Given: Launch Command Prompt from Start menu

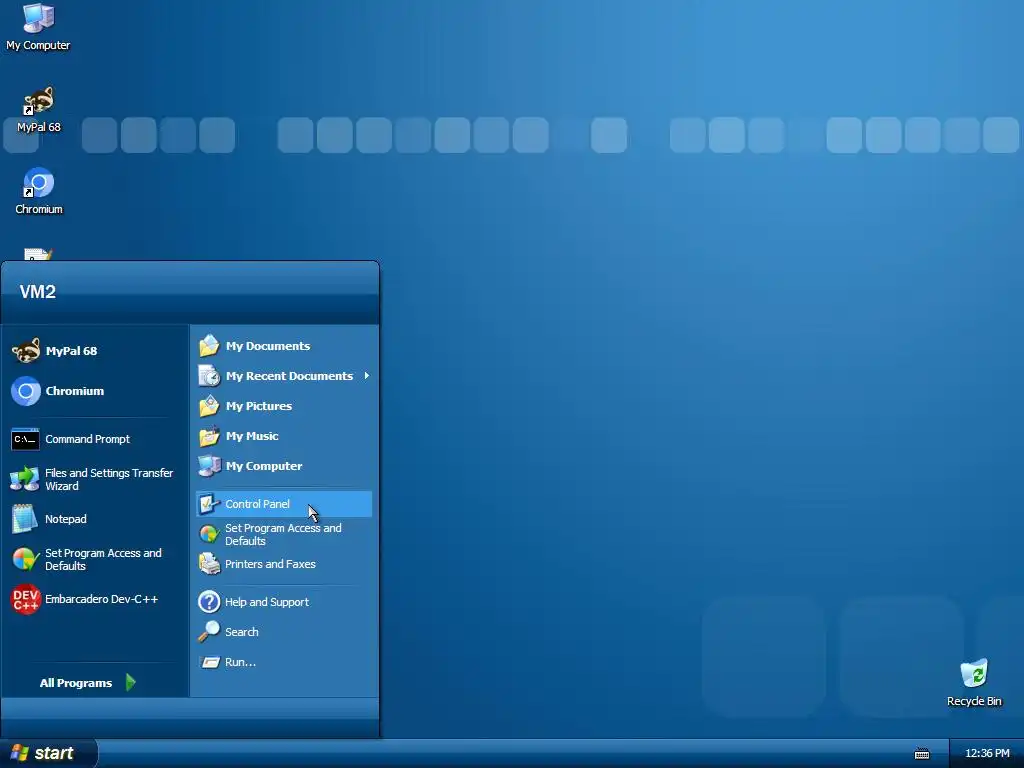Looking at the screenshot, I should [x=93, y=440].
